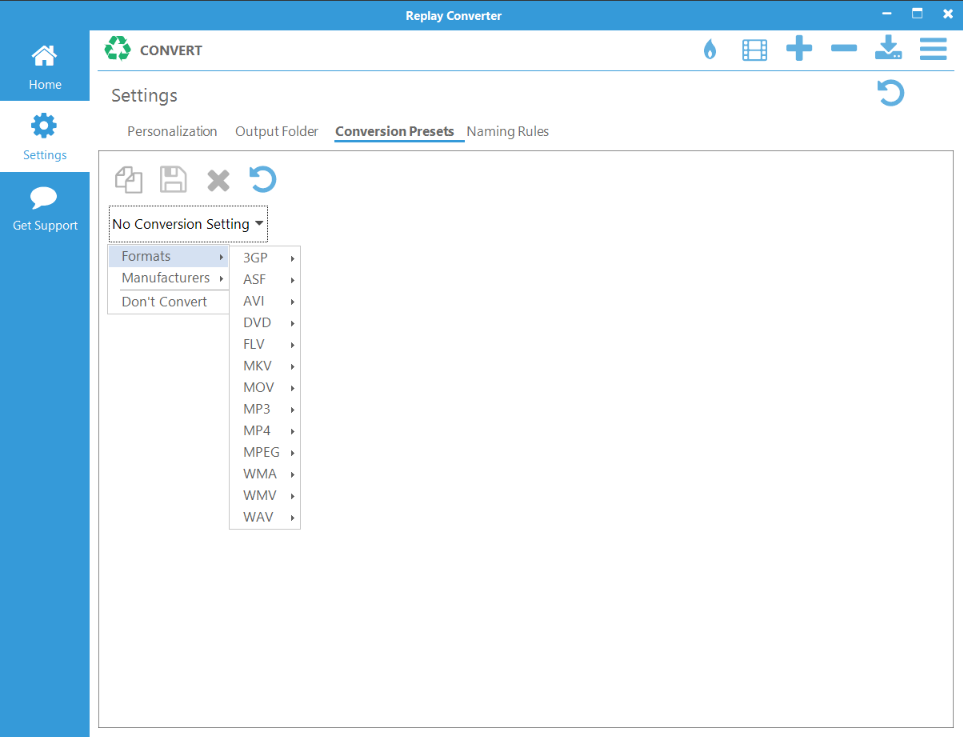Copy preset with the duplicate pages icon
This screenshot has width=963, height=737.
129,180
